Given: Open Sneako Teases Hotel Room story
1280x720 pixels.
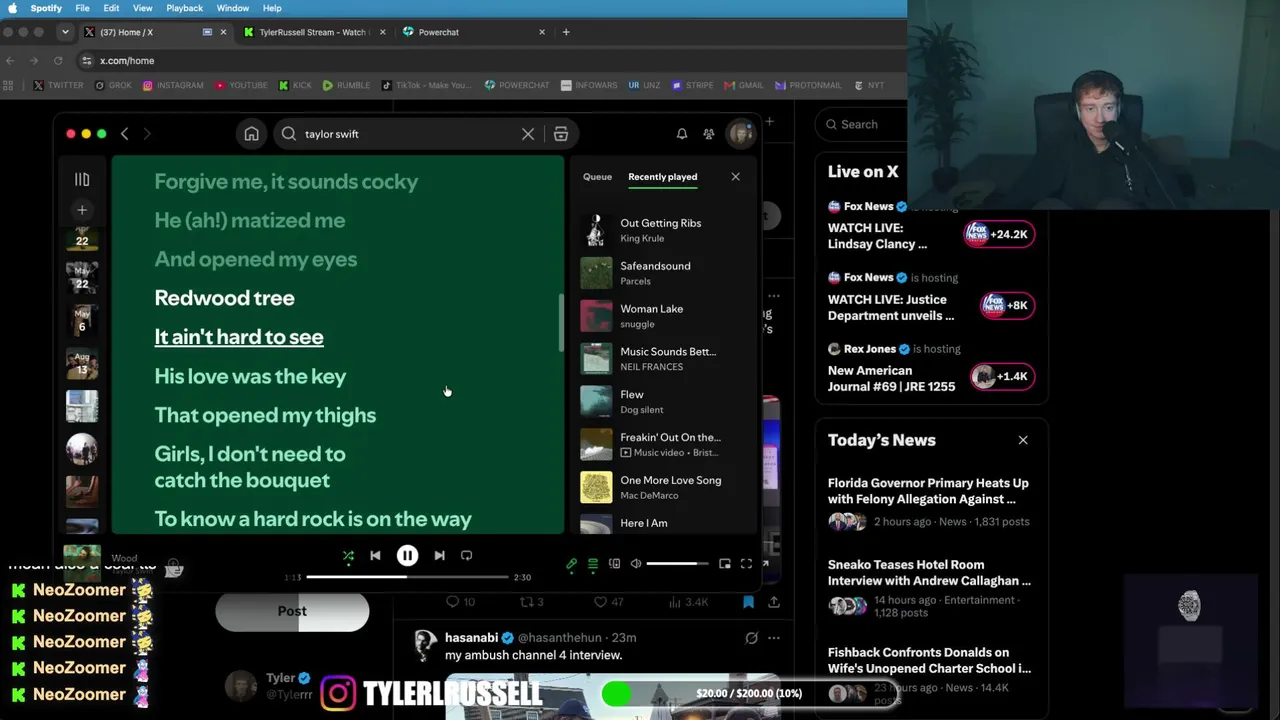Looking at the screenshot, I should coord(931,590).
